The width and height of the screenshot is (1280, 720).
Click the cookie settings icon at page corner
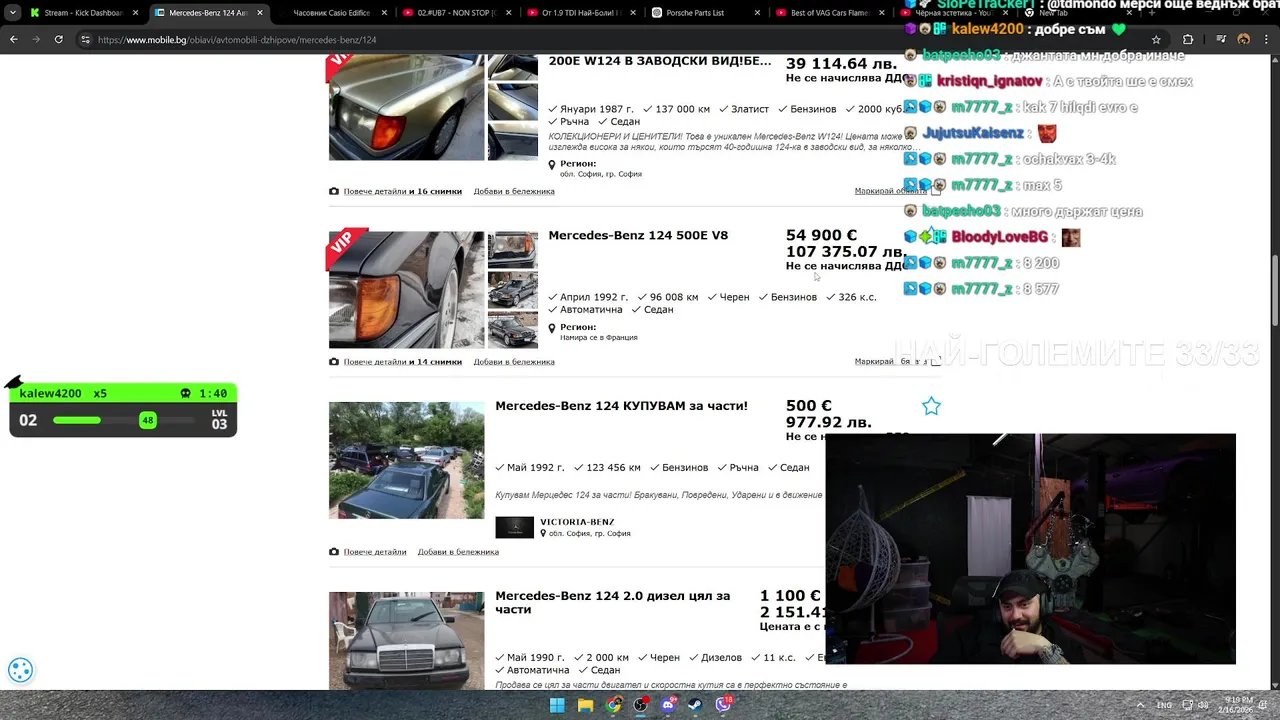point(21,670)
